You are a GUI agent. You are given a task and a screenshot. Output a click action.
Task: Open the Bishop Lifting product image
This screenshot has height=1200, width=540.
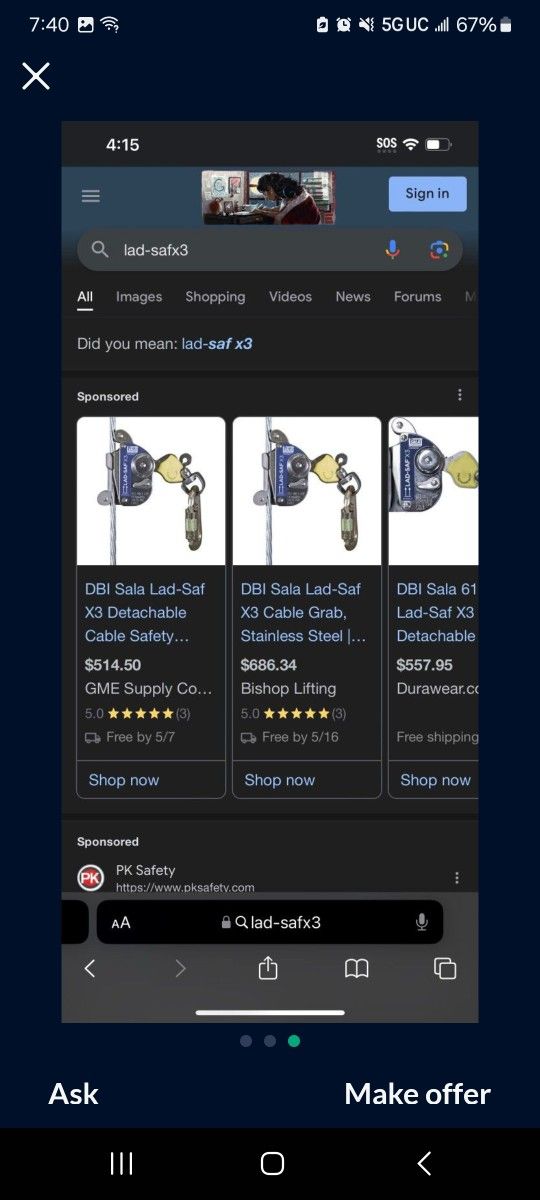click(307, 491)
